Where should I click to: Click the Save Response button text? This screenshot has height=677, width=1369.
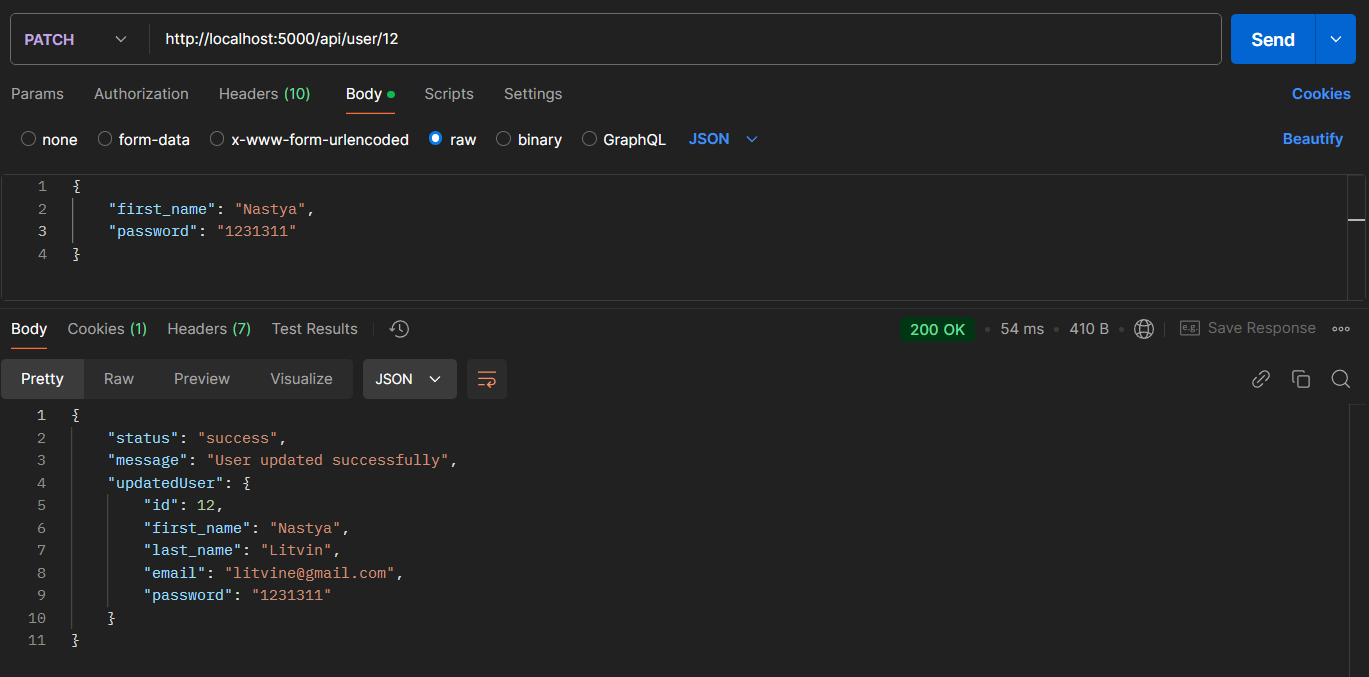pyautogui.click(x=1262, y=328)
